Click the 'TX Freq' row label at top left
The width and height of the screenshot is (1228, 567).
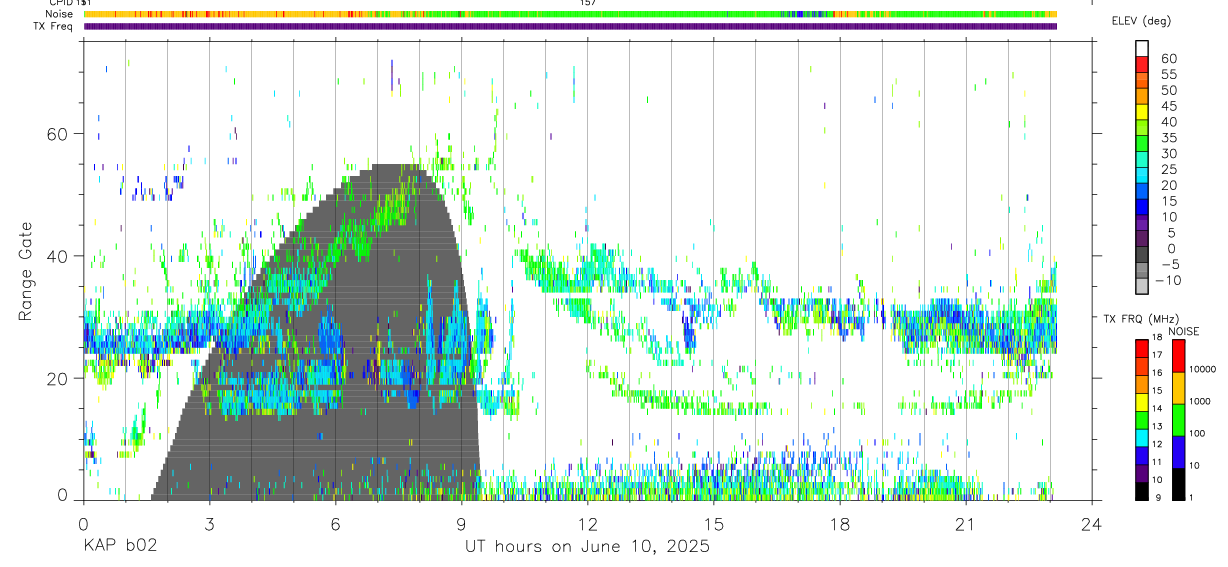coord(52,26)
